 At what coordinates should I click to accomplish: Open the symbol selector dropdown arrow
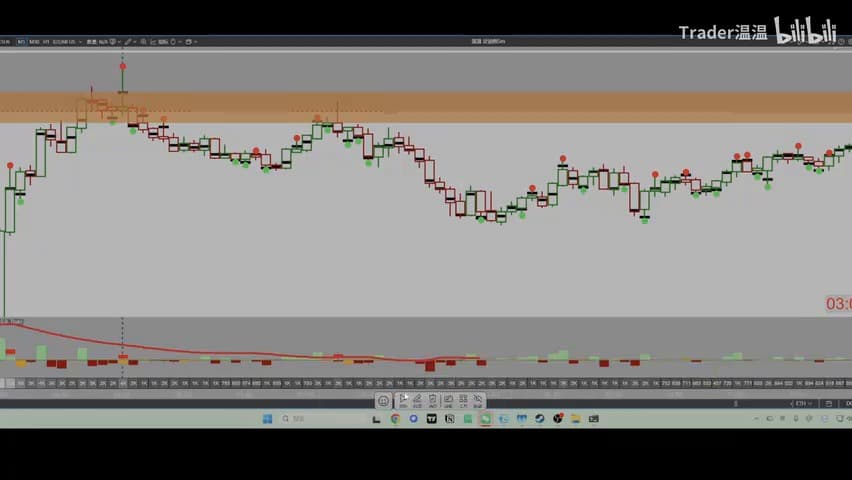pos(80,42)
